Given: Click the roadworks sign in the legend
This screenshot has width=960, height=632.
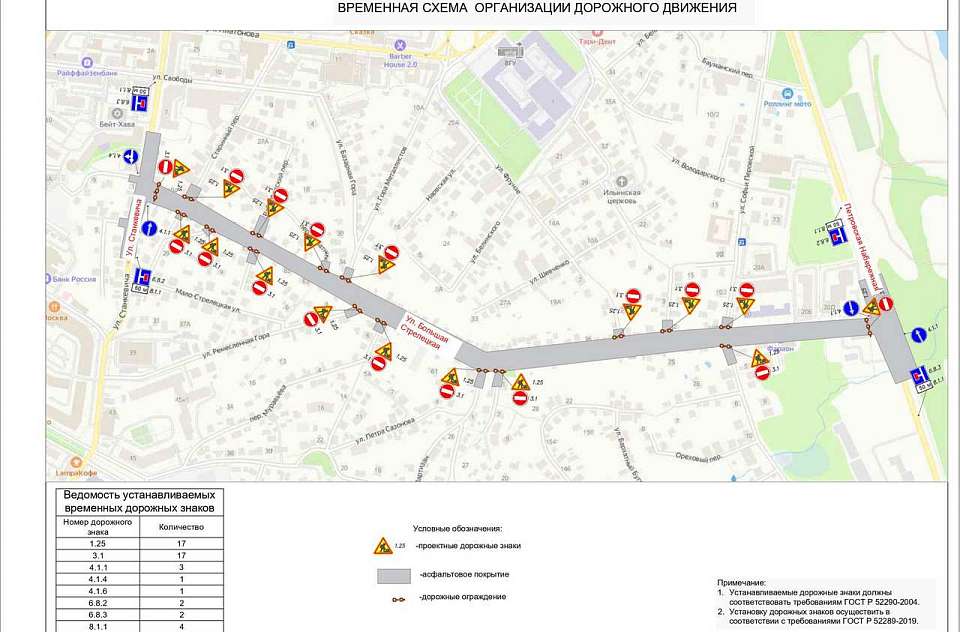Looking at the screenshot, I should point(383,546).
